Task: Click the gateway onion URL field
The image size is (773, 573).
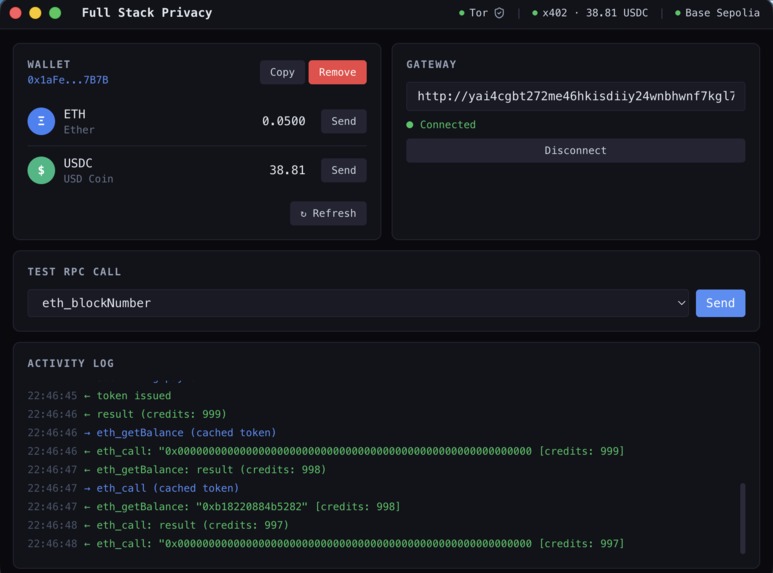Action: click(x=575, y=96)
